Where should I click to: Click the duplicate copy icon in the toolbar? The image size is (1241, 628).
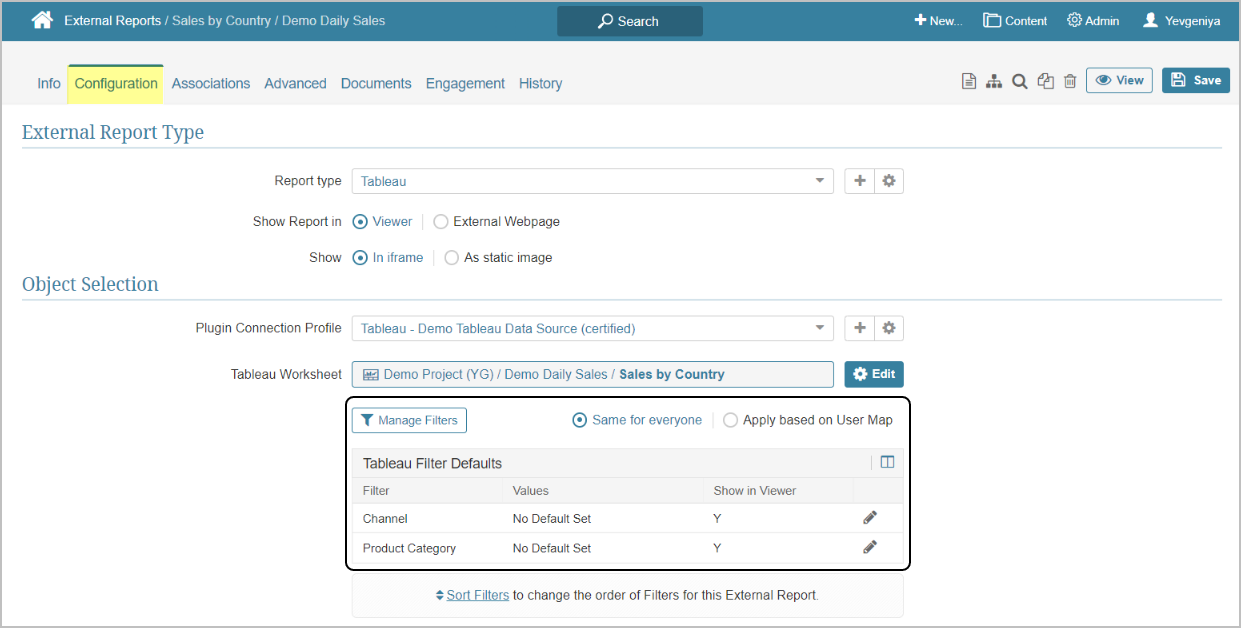(1045, 82)
